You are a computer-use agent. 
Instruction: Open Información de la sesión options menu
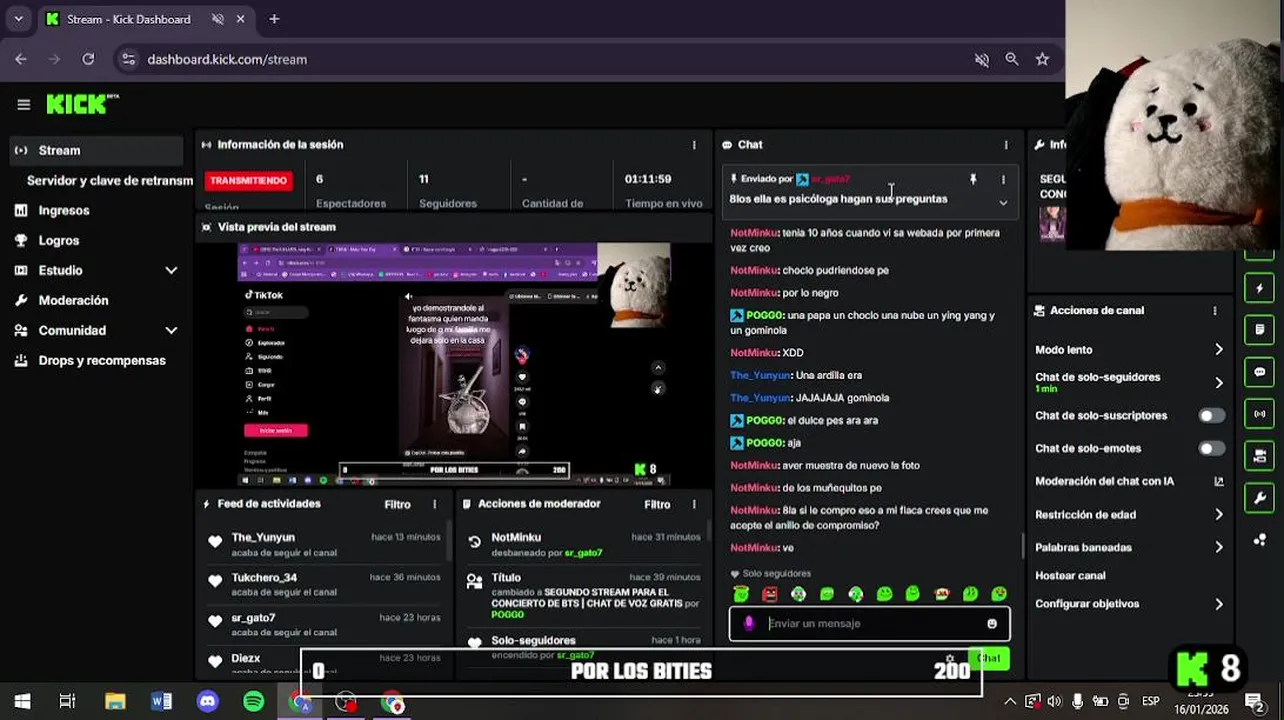(694, 145)
